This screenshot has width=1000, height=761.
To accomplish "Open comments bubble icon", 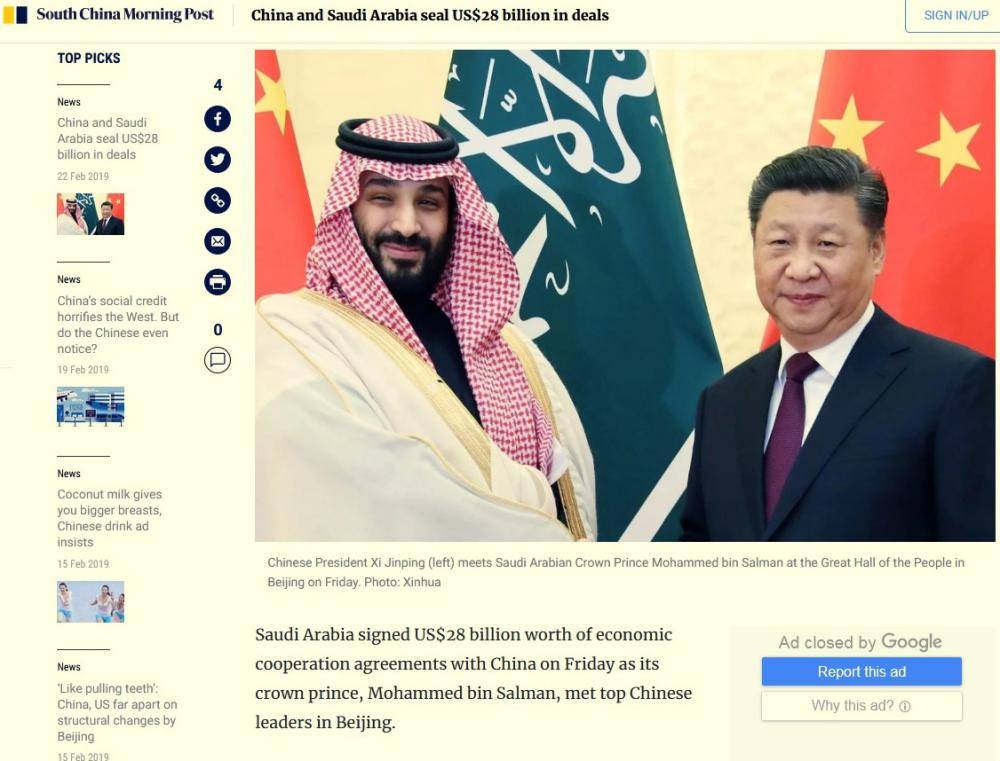I will [x=217, y=360].
